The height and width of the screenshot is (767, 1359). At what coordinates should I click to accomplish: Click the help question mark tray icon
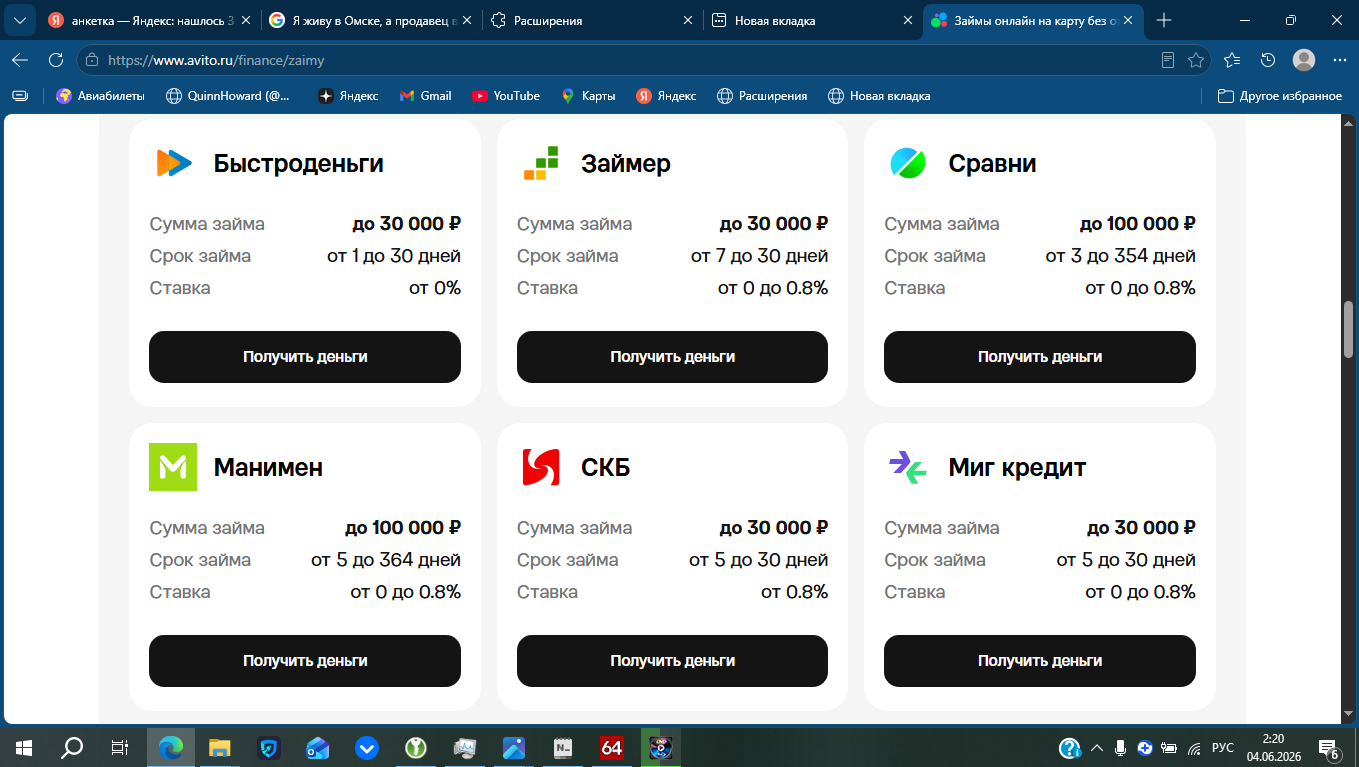(x=1070, y=747)
